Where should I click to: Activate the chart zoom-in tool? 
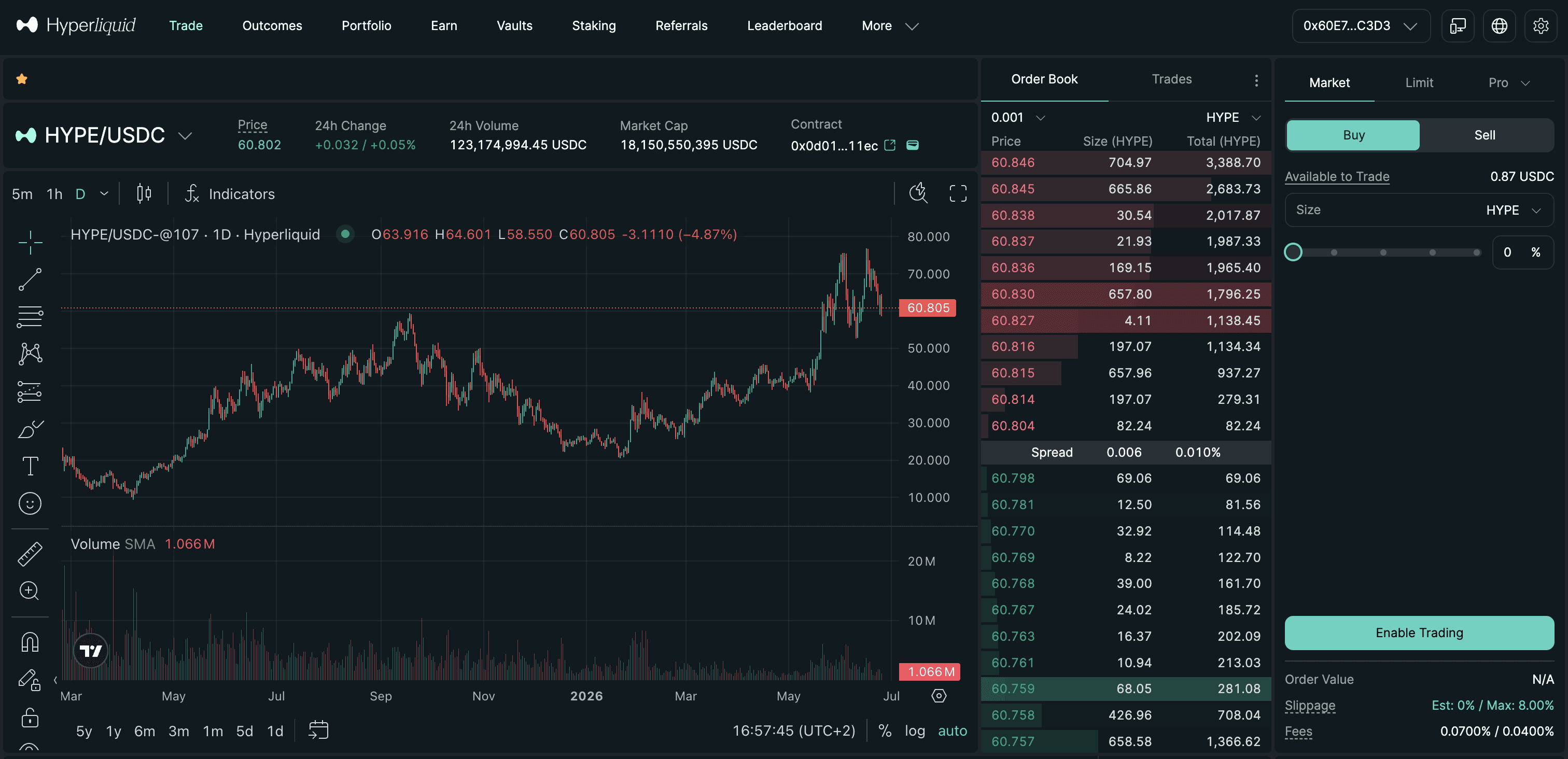pos(30,591)
